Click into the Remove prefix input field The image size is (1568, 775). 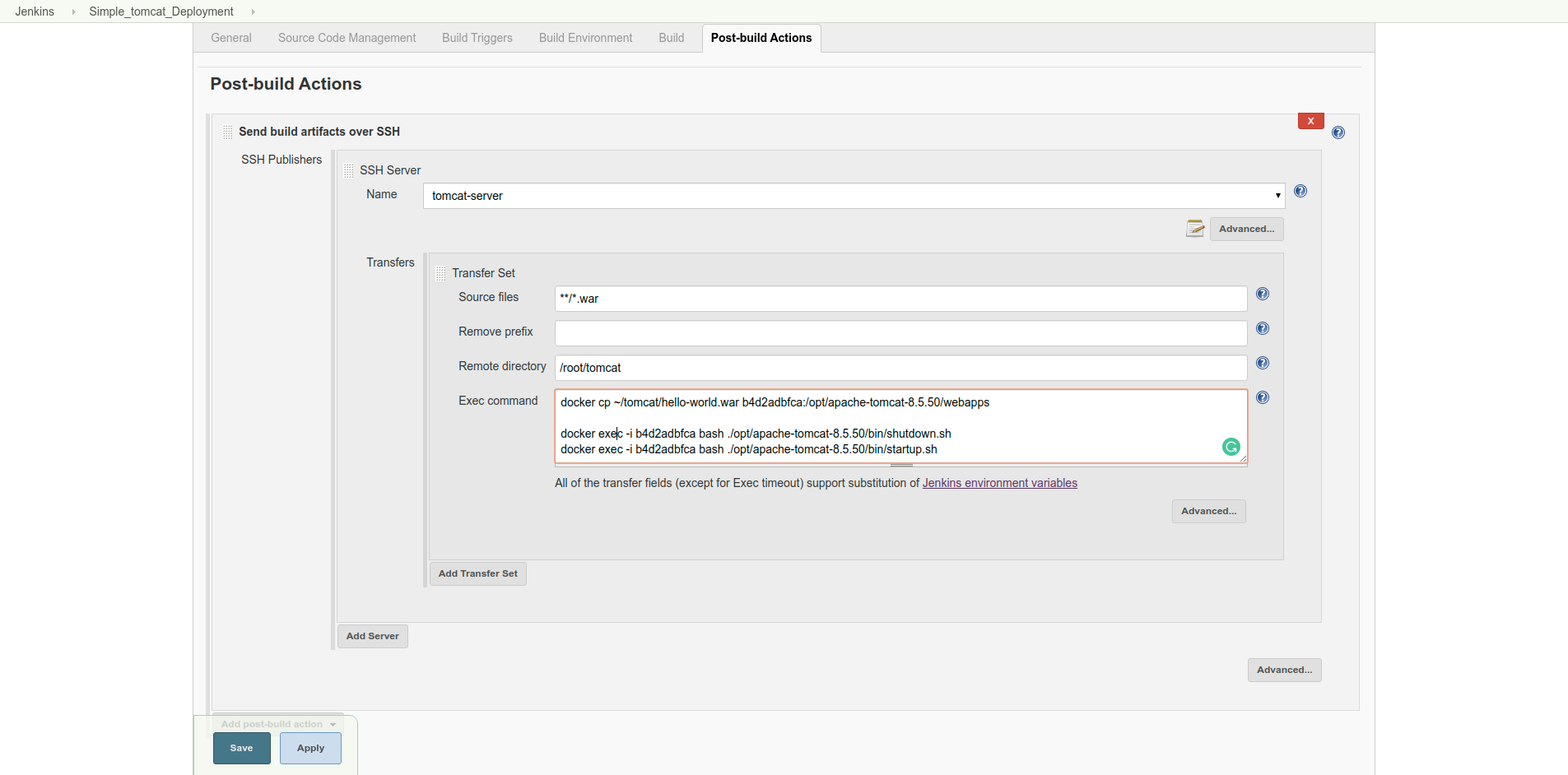(x=900, y=333)
